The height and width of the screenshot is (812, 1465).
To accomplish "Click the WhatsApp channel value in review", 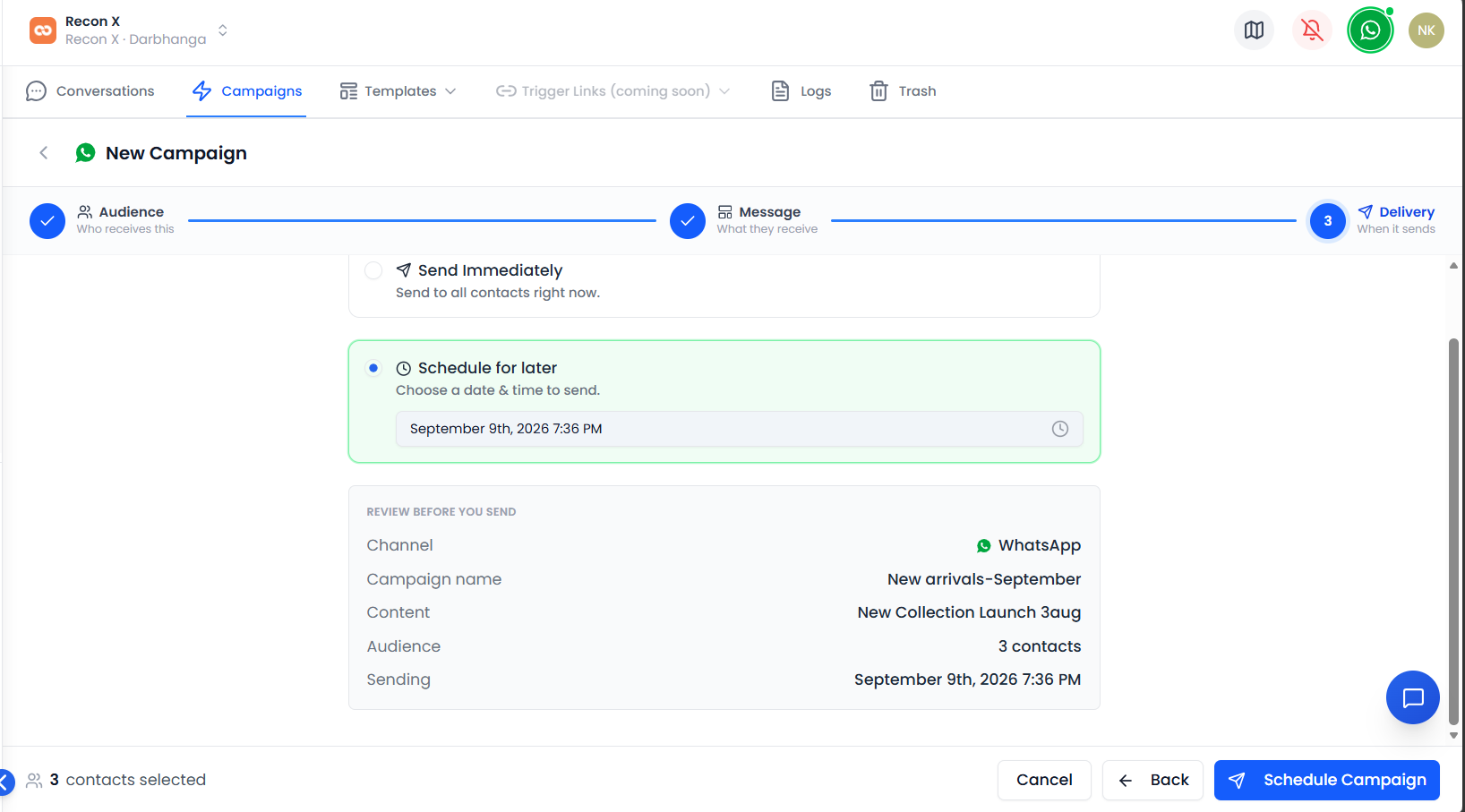I will (1029, 545).
